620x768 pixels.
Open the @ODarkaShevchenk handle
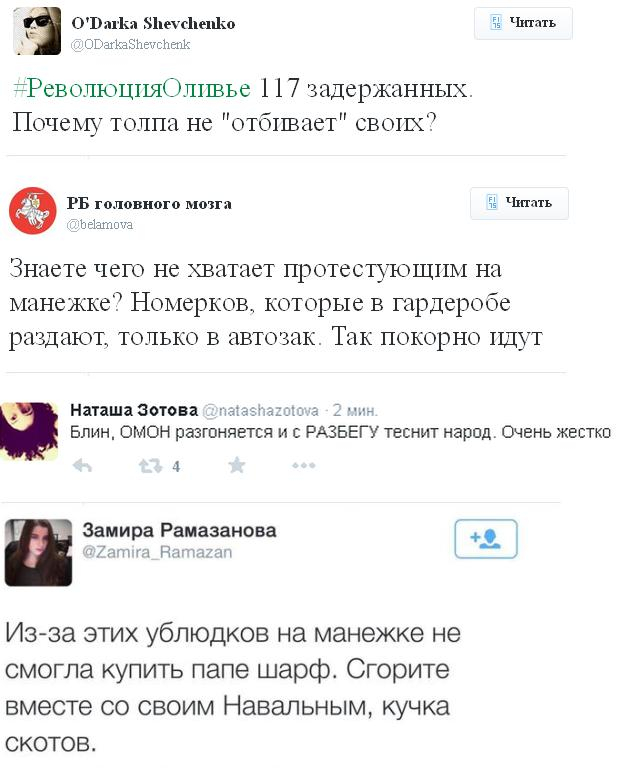[131, 45]
